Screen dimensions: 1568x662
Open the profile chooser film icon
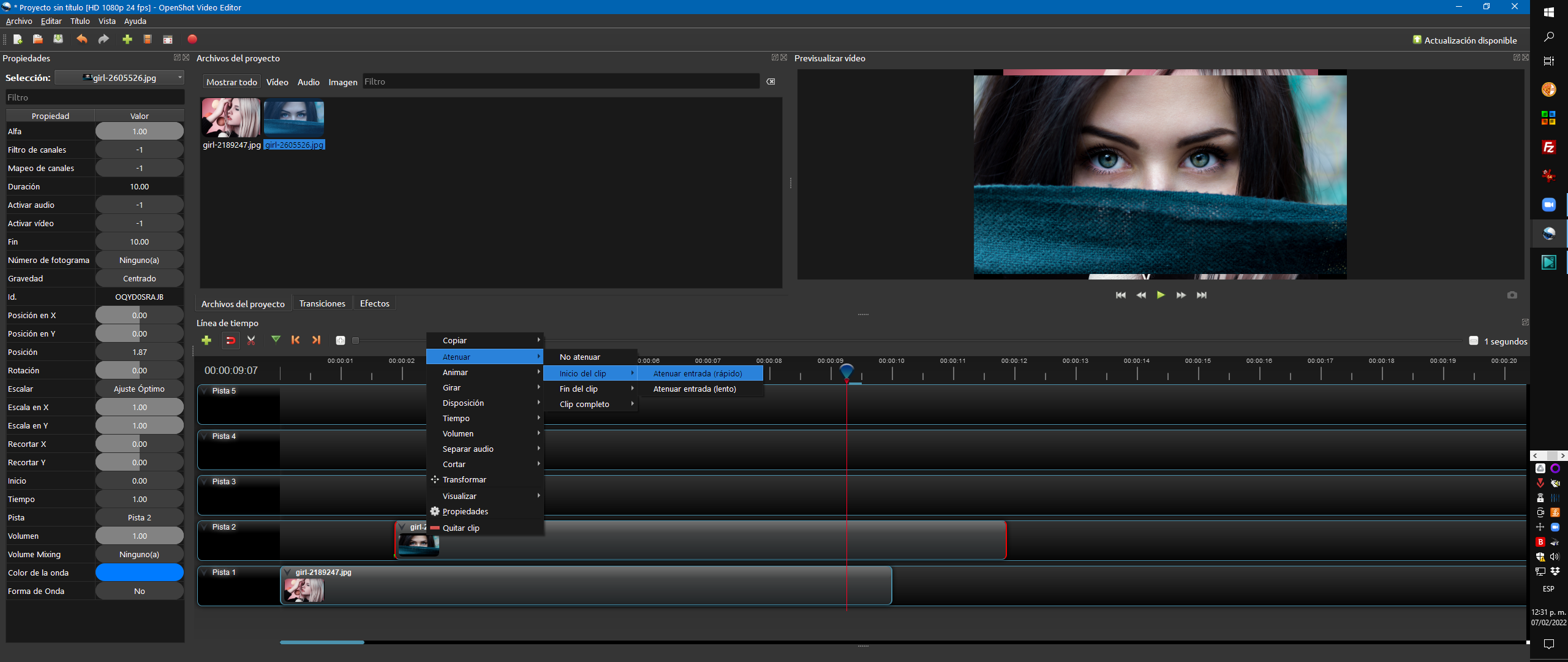pyautogui.click(x=148, y=39)
